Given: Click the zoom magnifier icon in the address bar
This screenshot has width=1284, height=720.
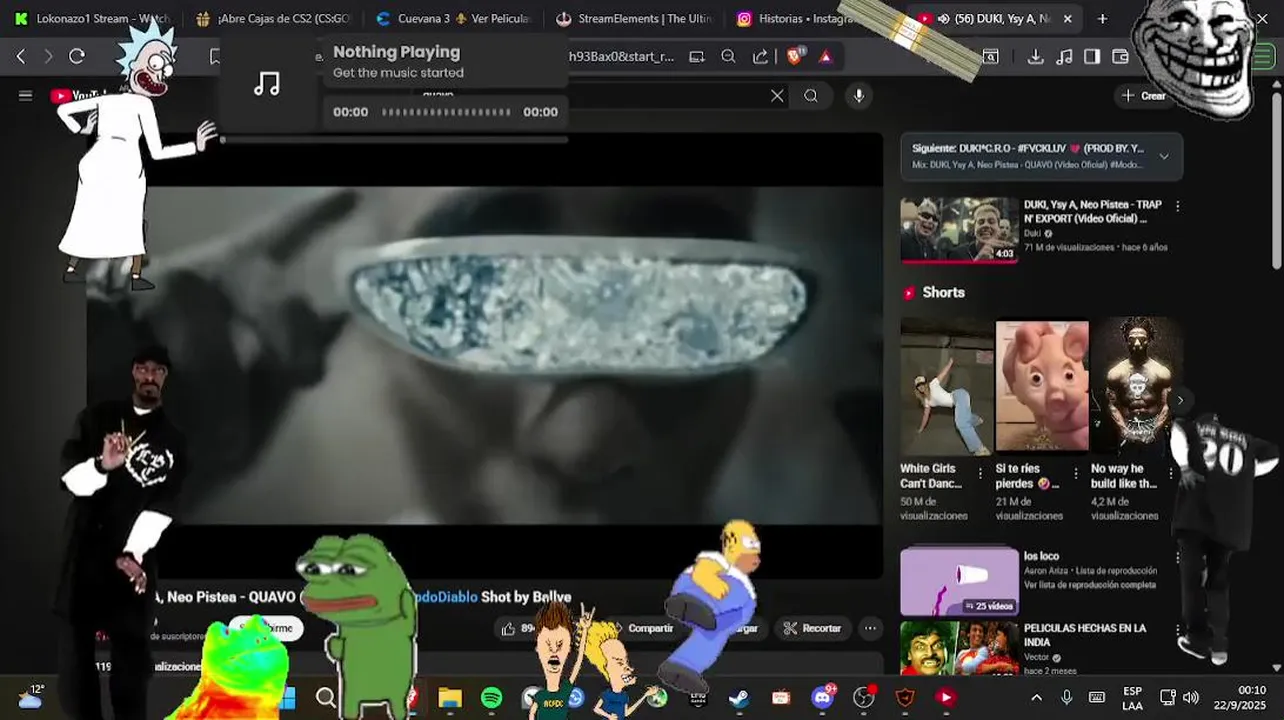Looking at the screenshot, I should click(728, 57).
